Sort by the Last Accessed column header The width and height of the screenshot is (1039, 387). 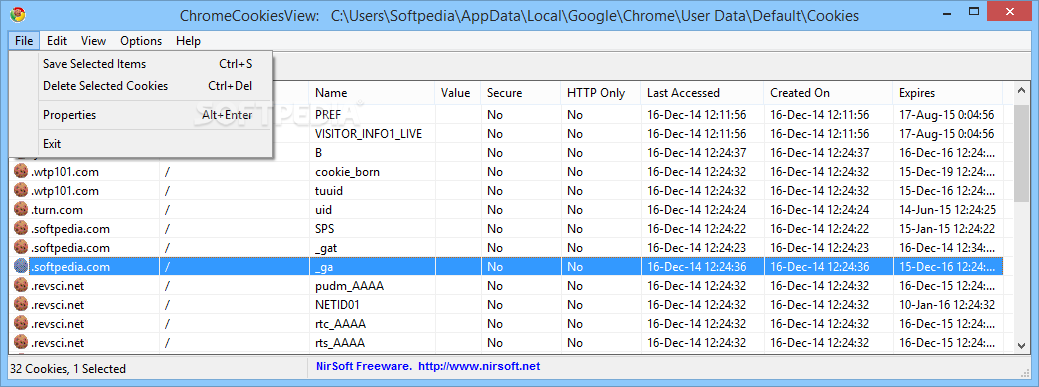tap(702, 93)
